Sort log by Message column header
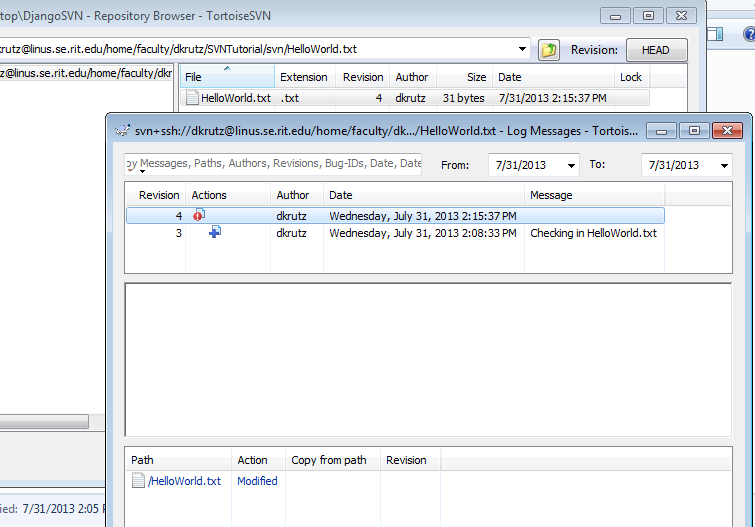 595,195
